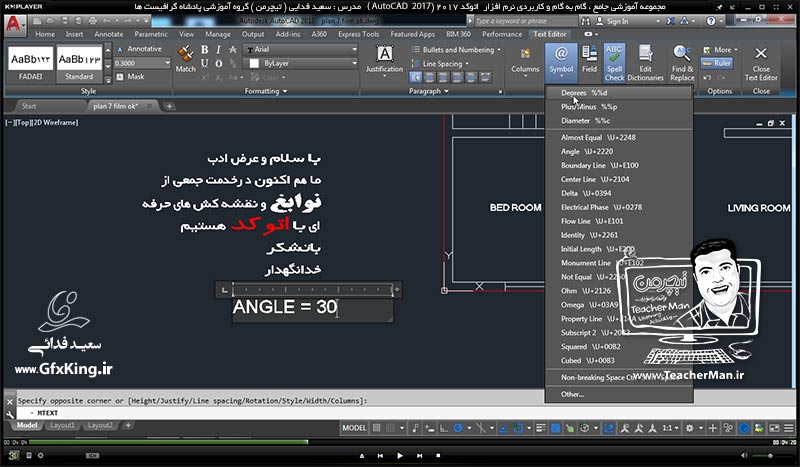Click the command line wrench icon
Viewport: 800px width, 467px height.
10,413
